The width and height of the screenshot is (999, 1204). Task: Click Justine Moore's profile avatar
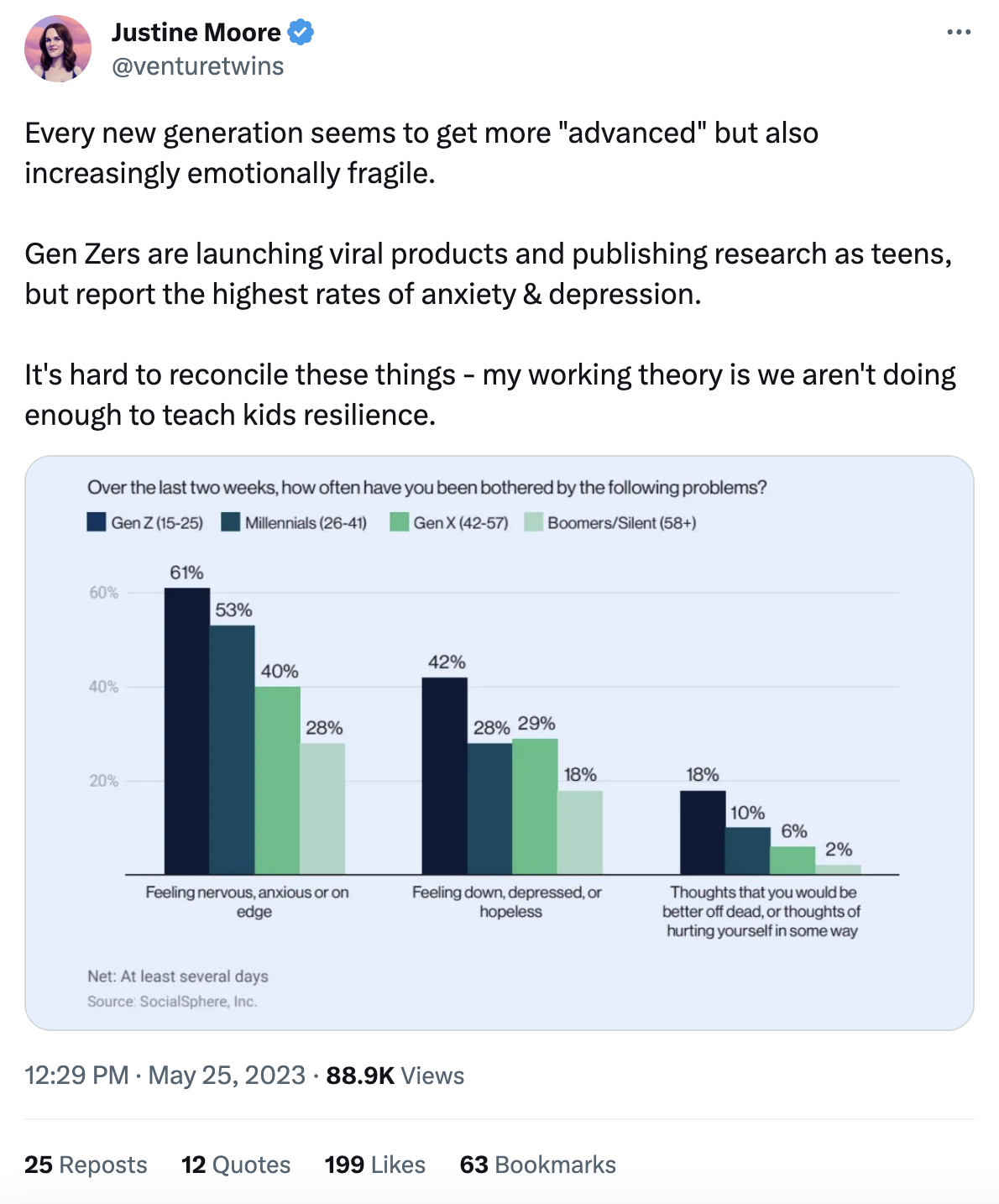pyautogui.click(x=58, y=49)
